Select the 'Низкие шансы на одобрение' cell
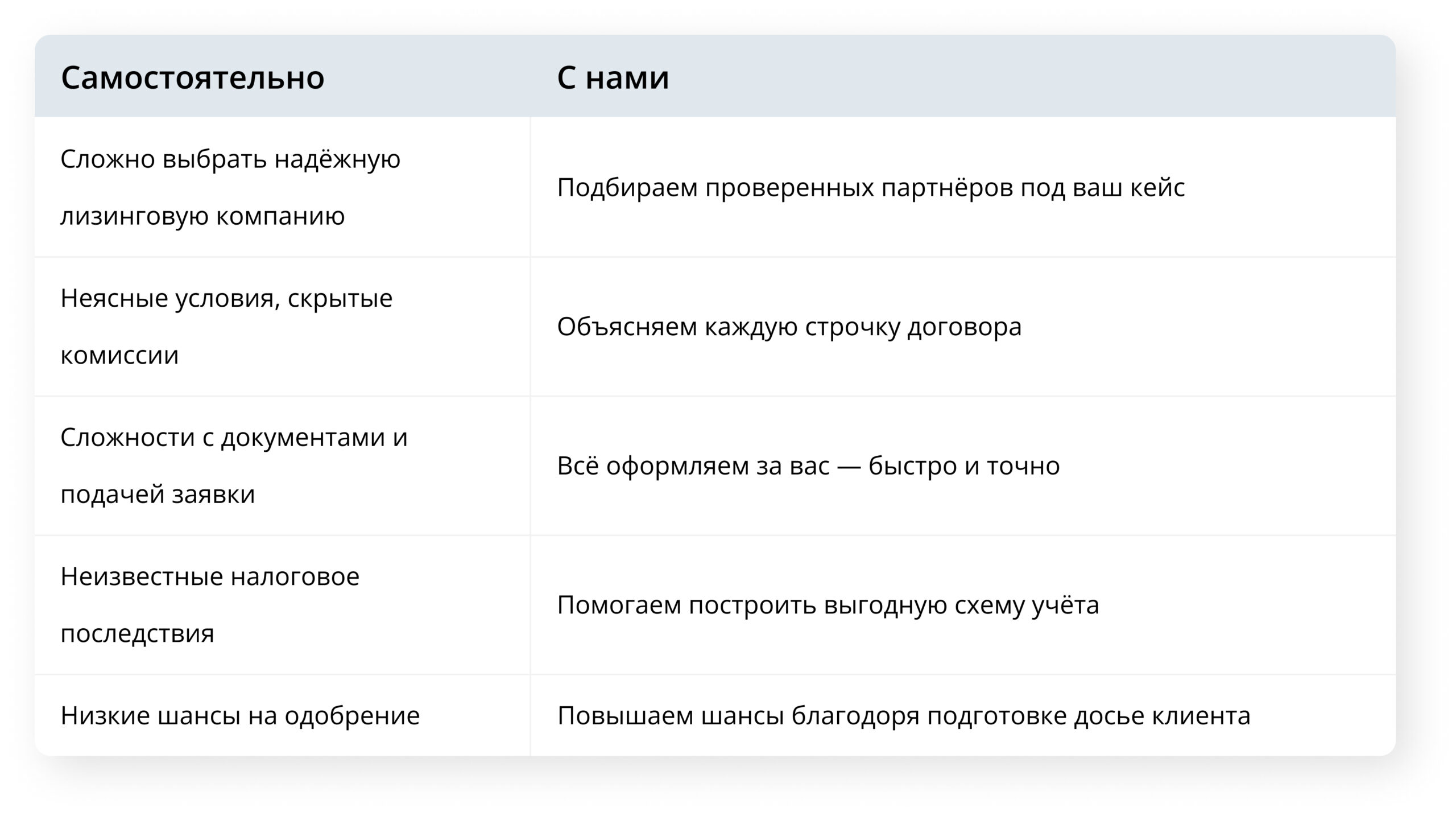The image size is (1456, 816). pos(282,715)
